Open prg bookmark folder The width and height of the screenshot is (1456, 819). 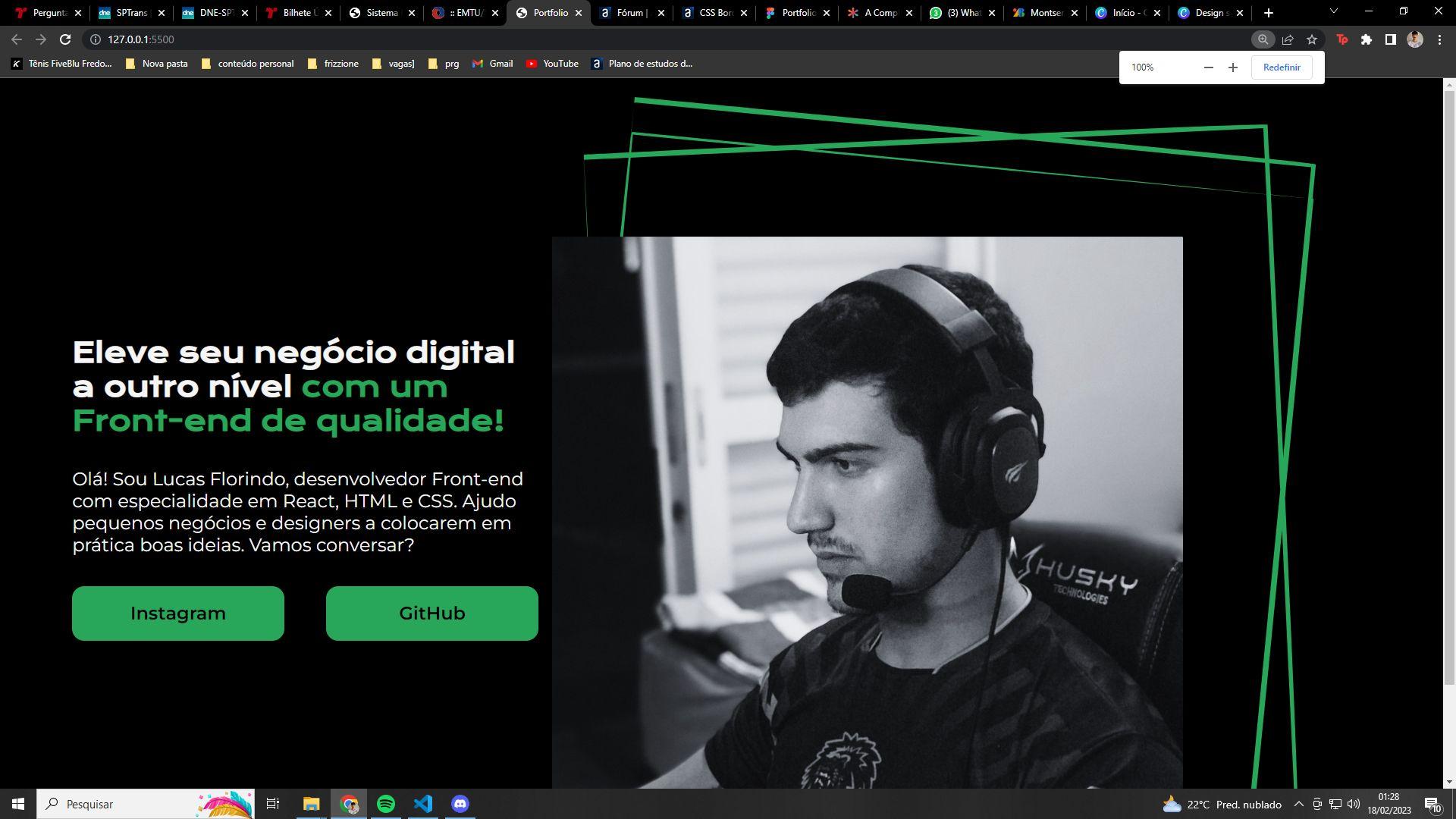(444, 64)
